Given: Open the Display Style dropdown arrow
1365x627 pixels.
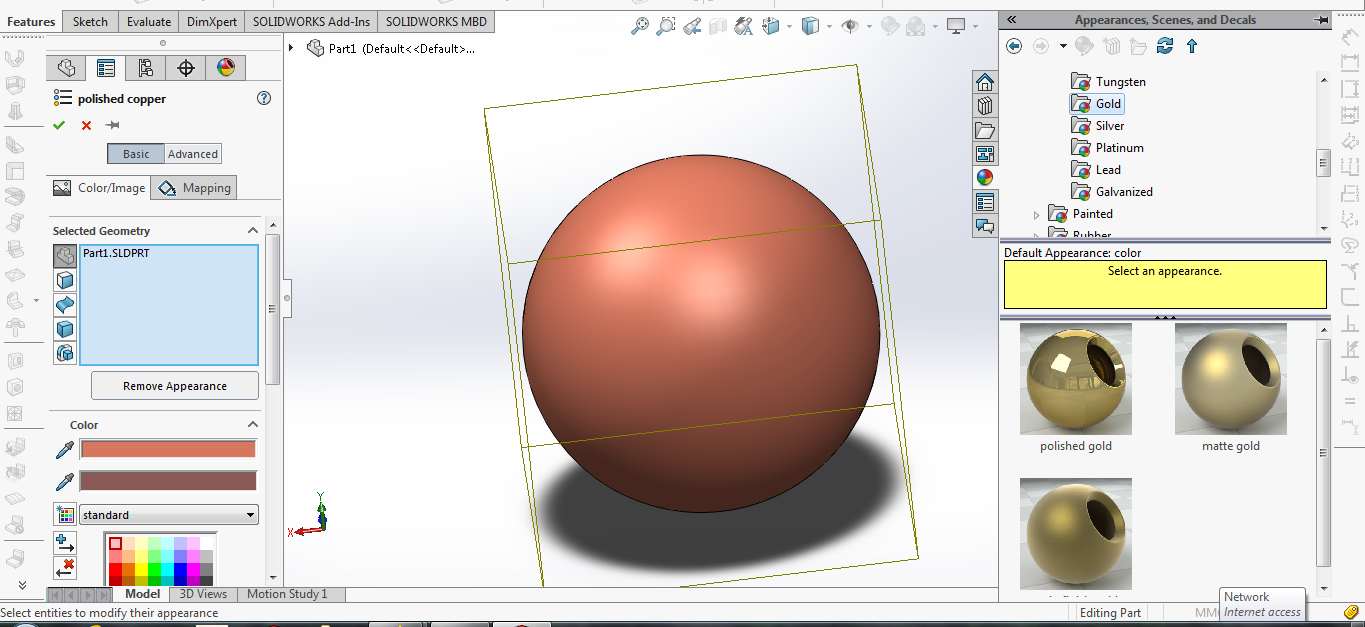Looking at the screenshot, I should pyautogui.click(x=828, y=26).
